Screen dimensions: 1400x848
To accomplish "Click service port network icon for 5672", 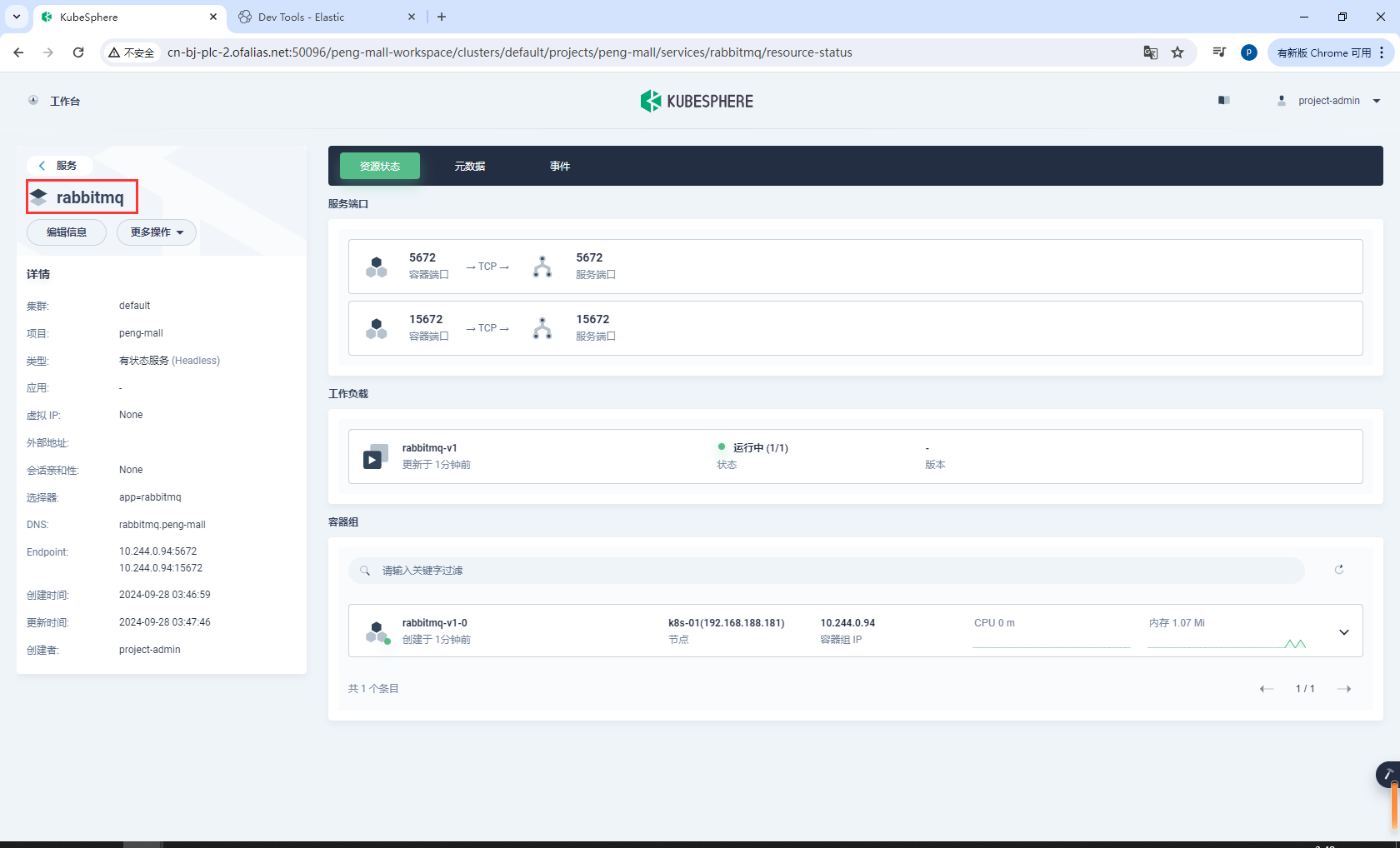I will pyautogui.click(x=542, y=267).
